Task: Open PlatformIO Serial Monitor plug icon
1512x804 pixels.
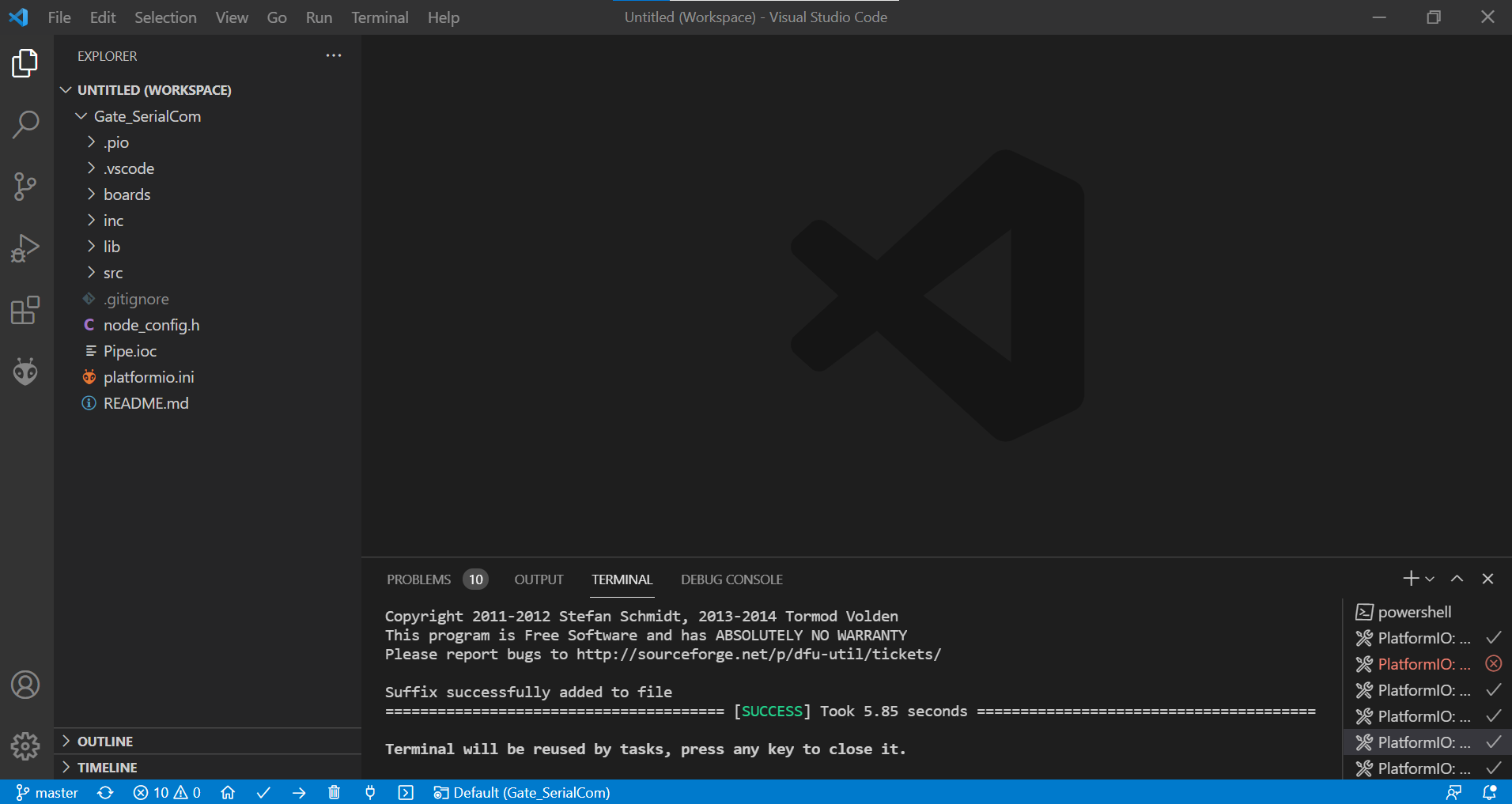Action: click(x=370, y=792)
